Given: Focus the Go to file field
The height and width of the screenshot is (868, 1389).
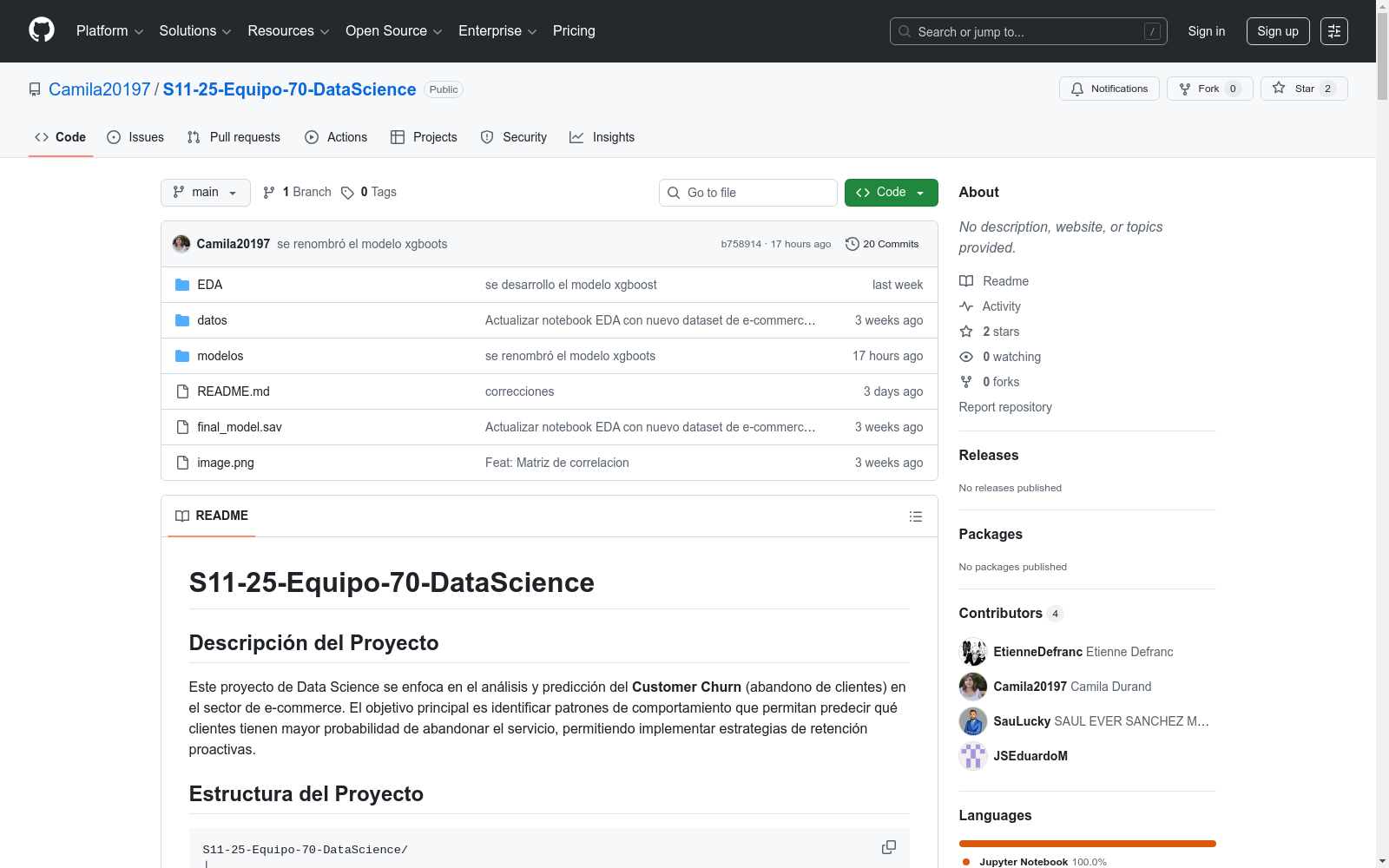Looking at the screenshot, I should click(x=748, y=193).
